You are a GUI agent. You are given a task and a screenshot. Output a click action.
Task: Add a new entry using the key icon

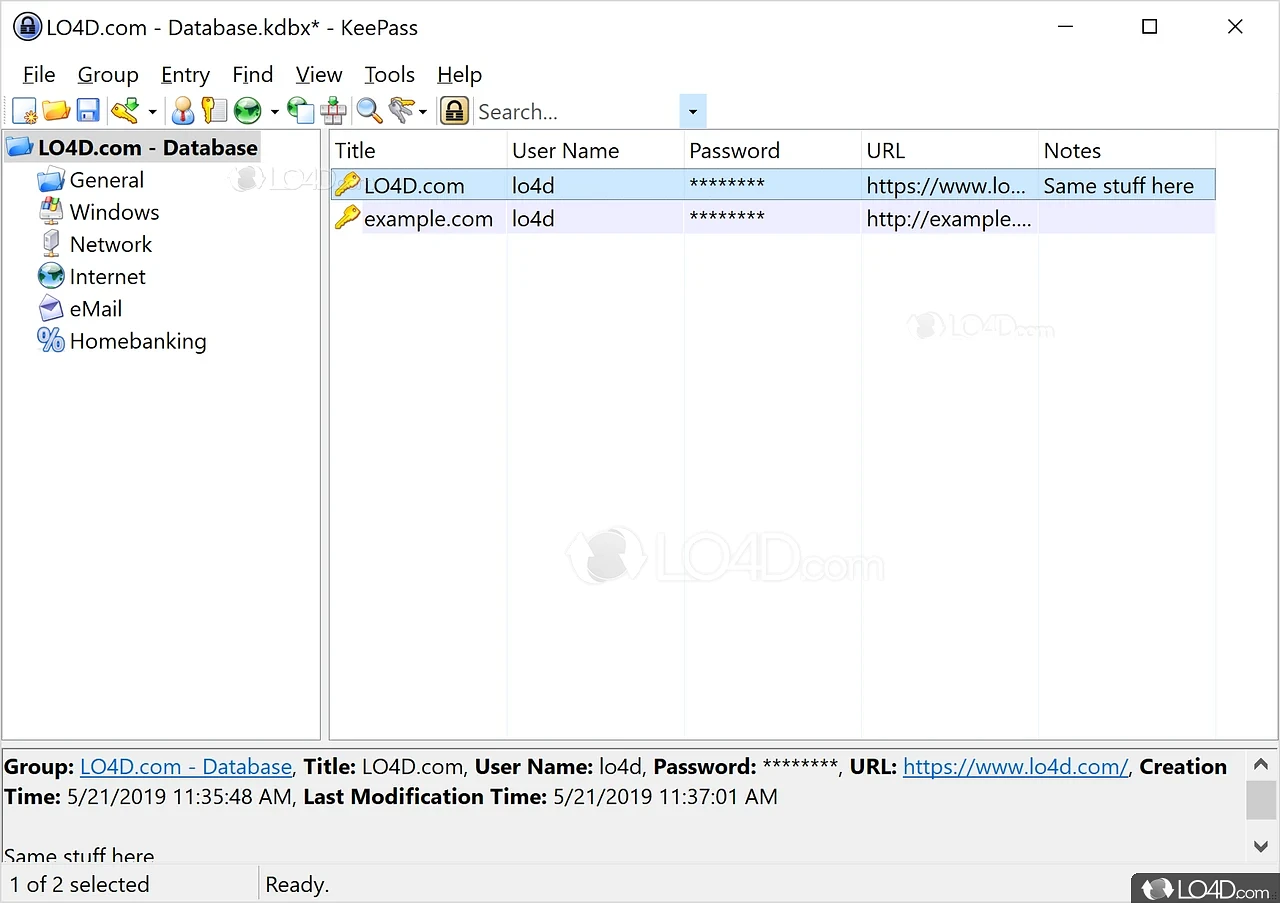click(x=124, y=110)
